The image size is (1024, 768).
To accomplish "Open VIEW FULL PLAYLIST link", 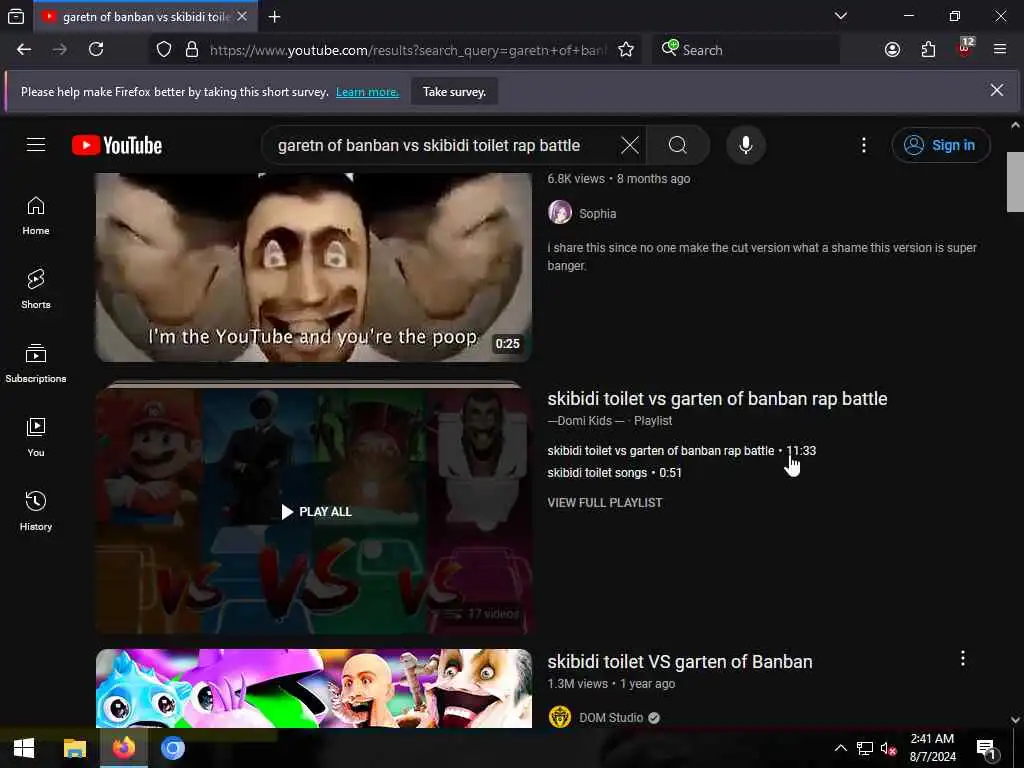I will (x=605, y=503).
